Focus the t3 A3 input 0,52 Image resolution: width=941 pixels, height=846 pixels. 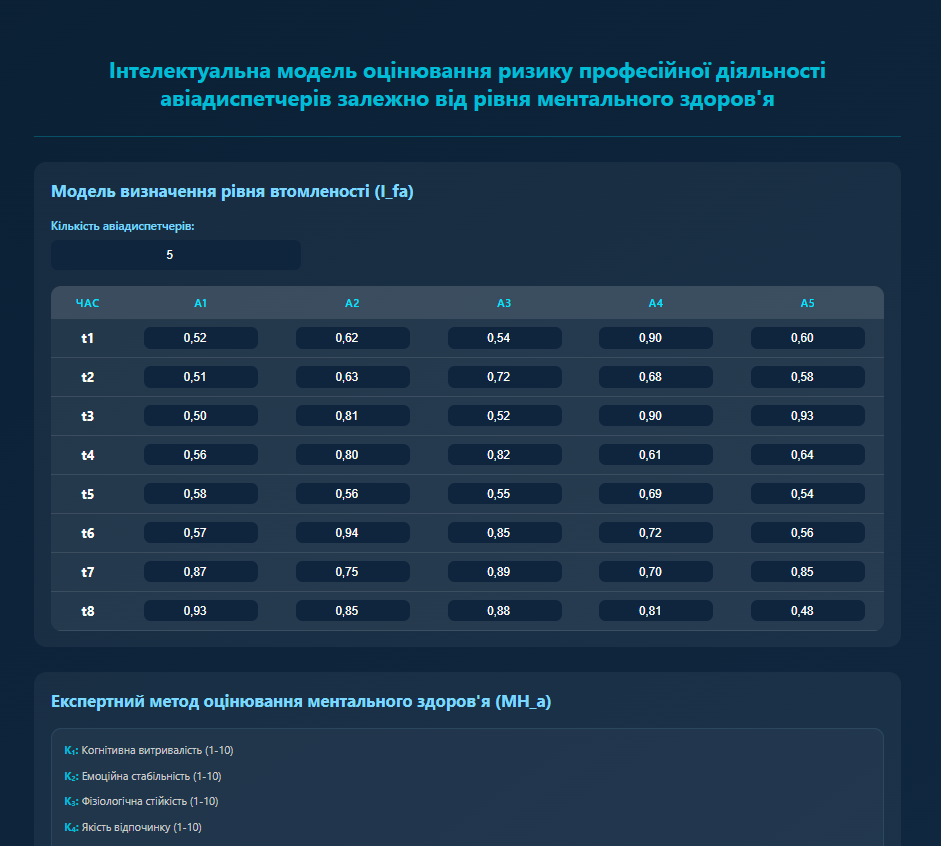pyautogui.click(x=505, y=416)
